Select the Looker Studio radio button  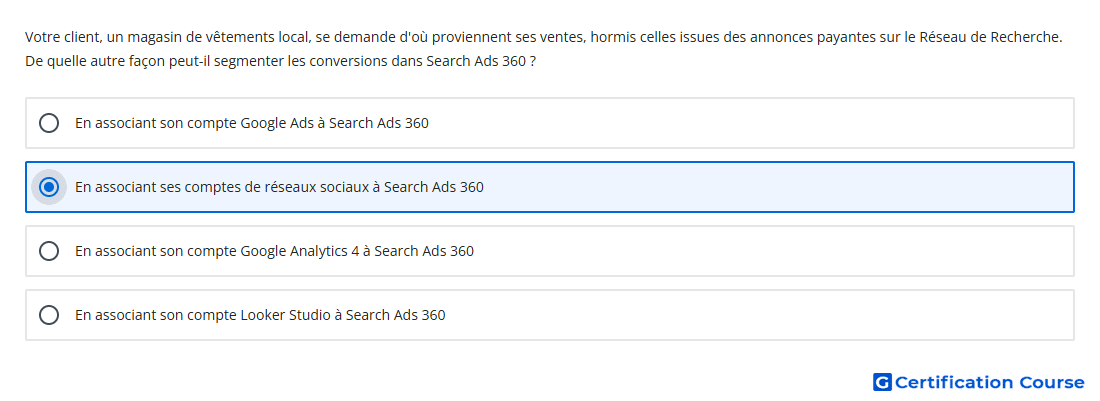49,315
